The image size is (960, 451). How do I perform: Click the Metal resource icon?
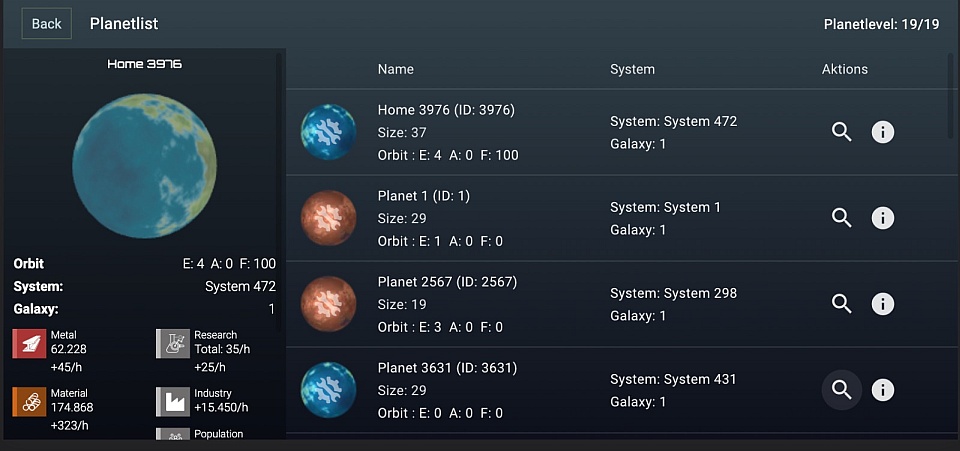(29, 343)
